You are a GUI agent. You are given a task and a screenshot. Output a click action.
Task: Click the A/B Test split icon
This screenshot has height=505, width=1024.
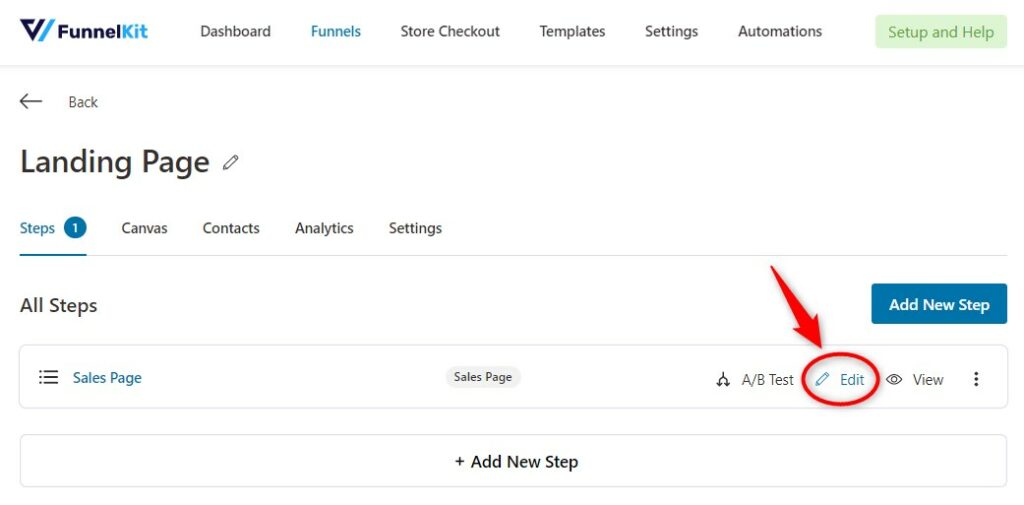pyautogui.click(x=723, y=380)
